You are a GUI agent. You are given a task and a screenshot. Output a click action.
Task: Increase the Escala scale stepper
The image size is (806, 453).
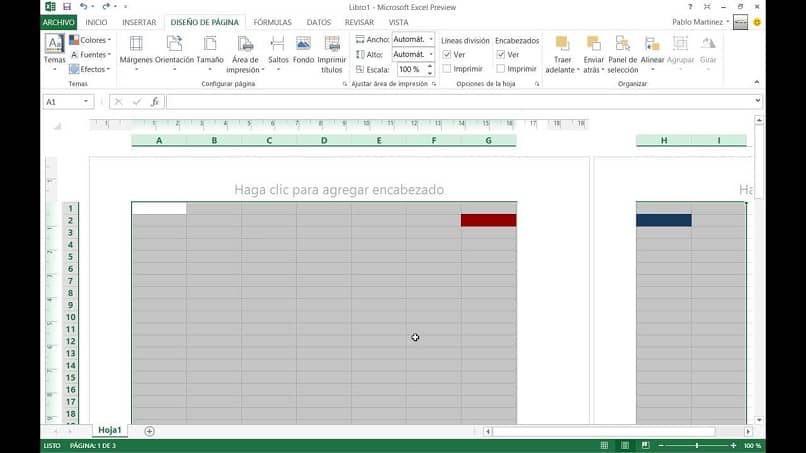(430, 66)
